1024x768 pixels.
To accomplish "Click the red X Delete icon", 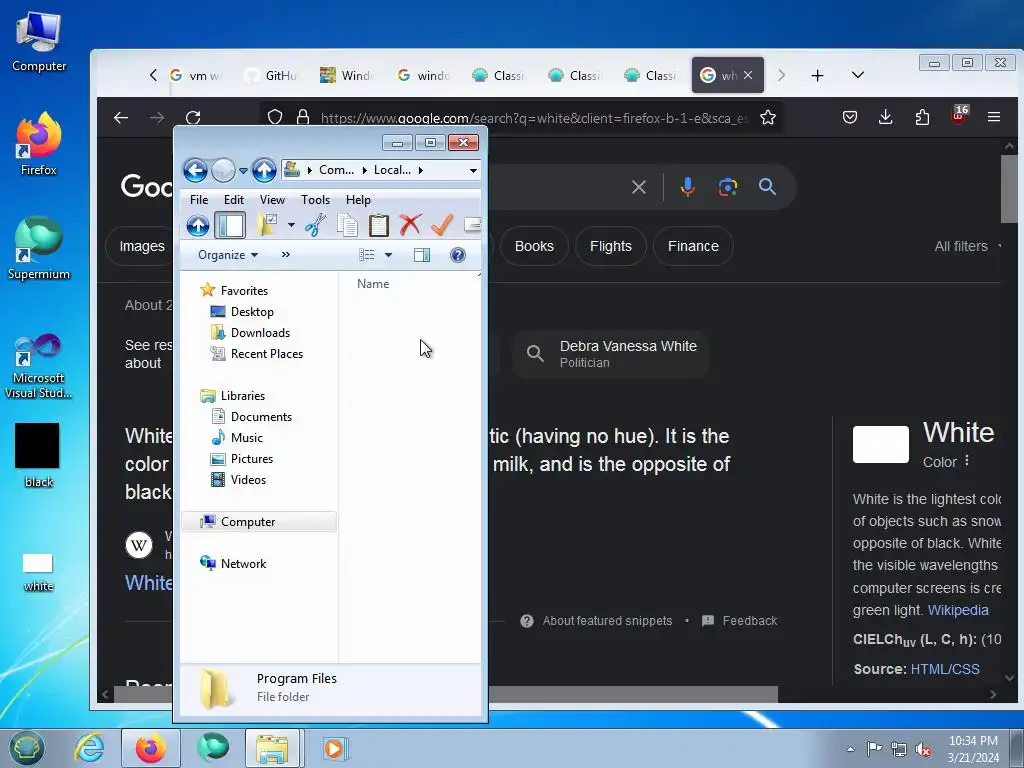I will [x=410, y=225].
